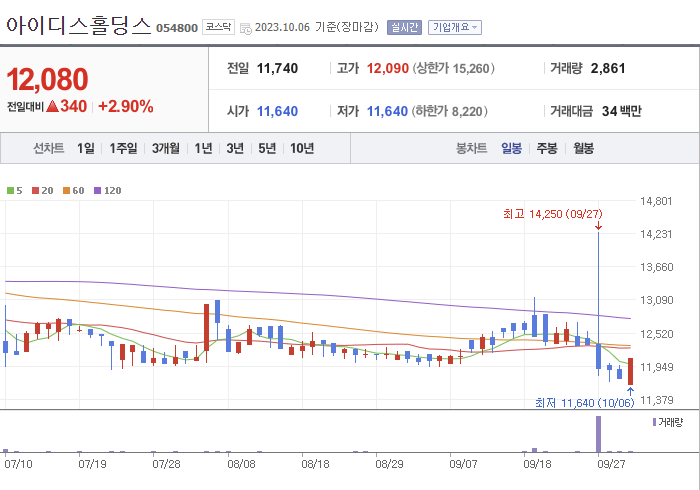
Task: Switch to the 주봉 candle chart
Action: coord(547,148)
